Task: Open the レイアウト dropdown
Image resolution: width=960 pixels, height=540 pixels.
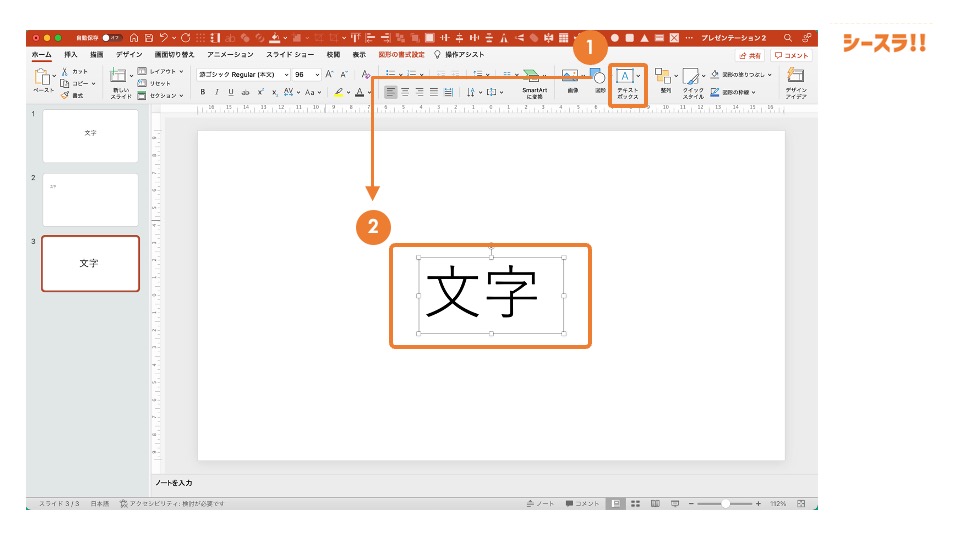Action: tap(160, 72)
